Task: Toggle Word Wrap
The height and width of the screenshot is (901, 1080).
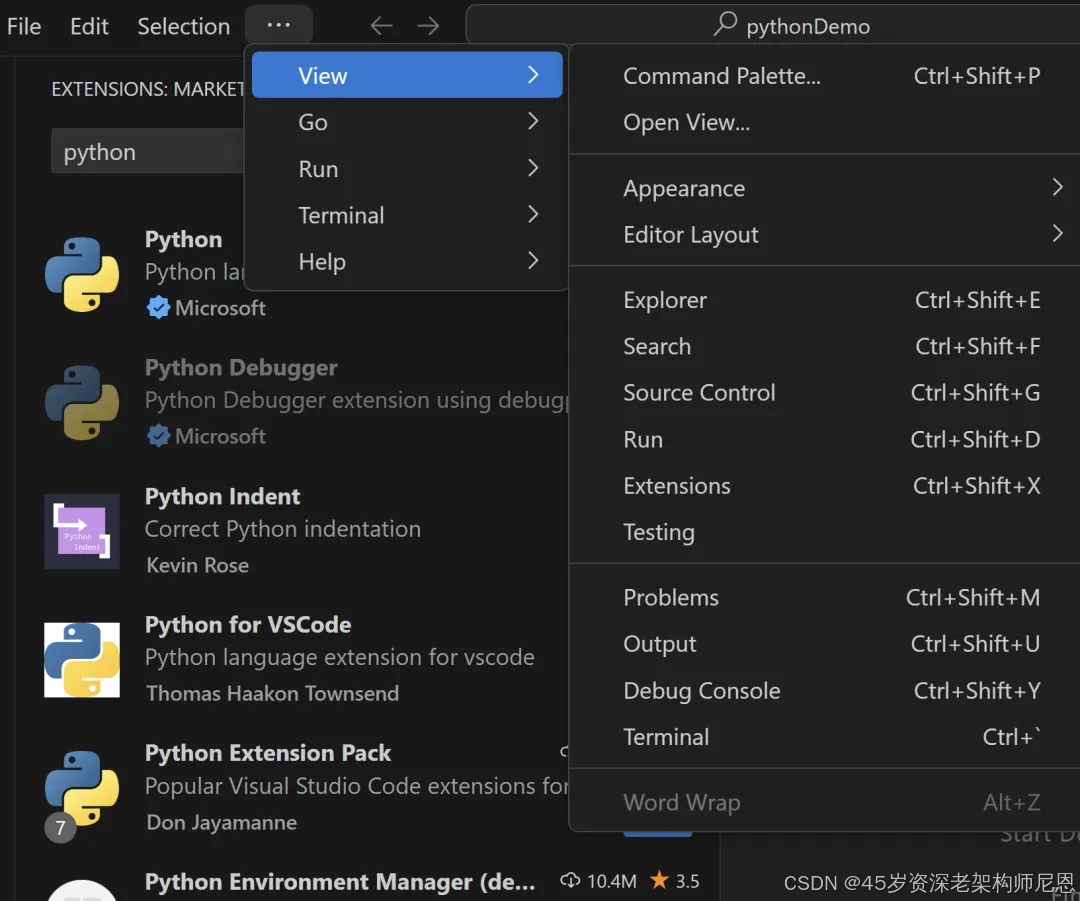Action: [827, 802]
